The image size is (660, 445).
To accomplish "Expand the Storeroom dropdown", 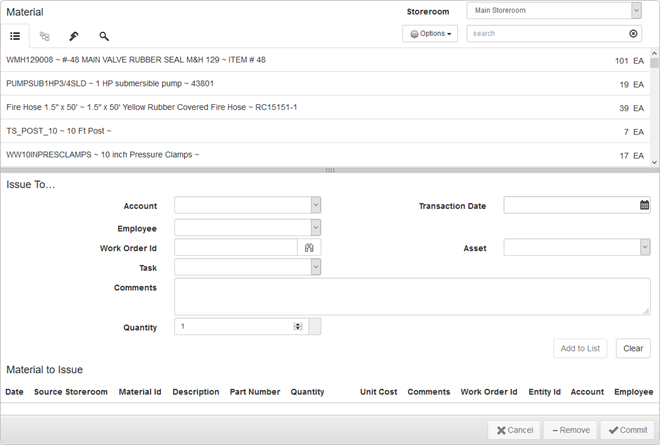I will click(636, 11).
